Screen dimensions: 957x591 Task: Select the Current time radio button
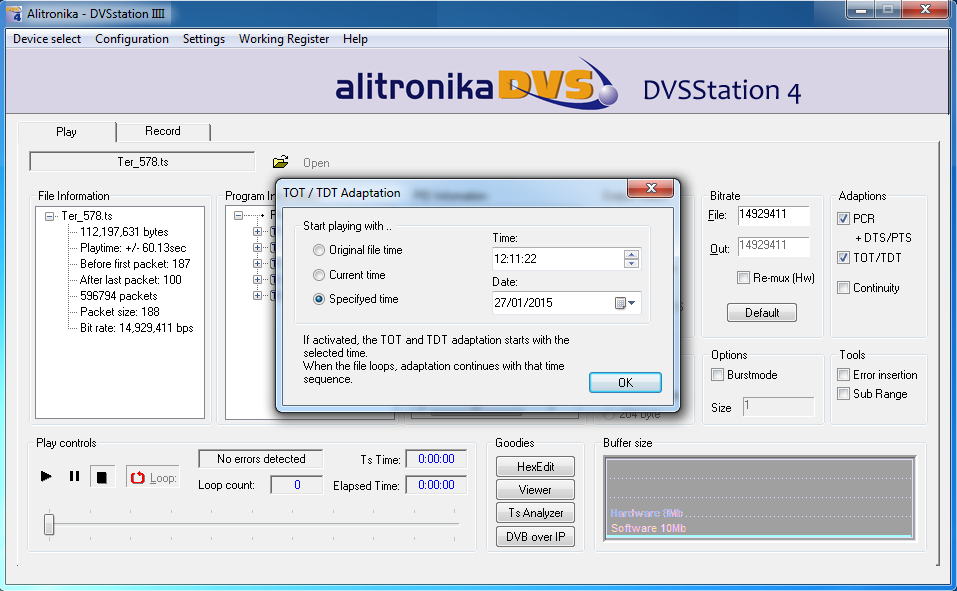tap(319, 275)
